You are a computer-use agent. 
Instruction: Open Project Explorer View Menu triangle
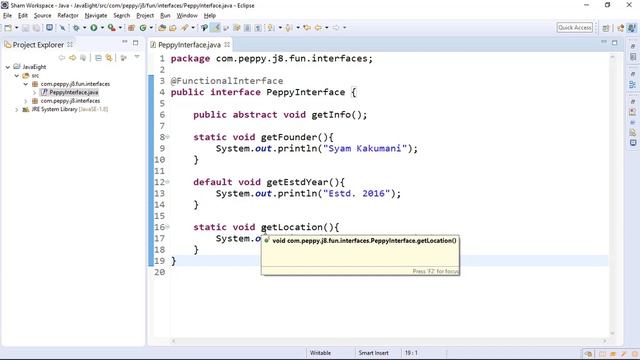click(x=137, y=57)
